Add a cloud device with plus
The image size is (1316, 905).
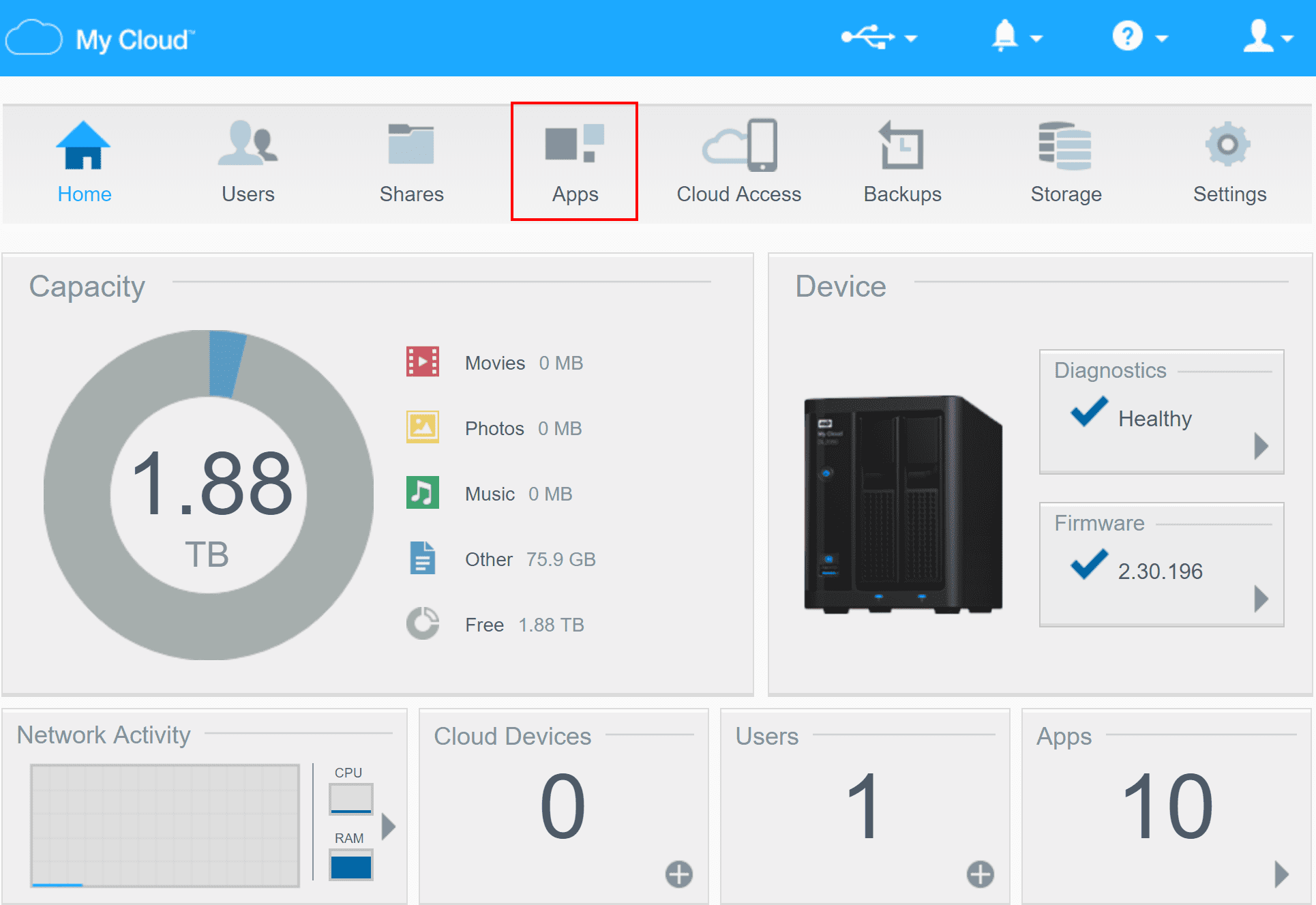(x=678, y=874)
